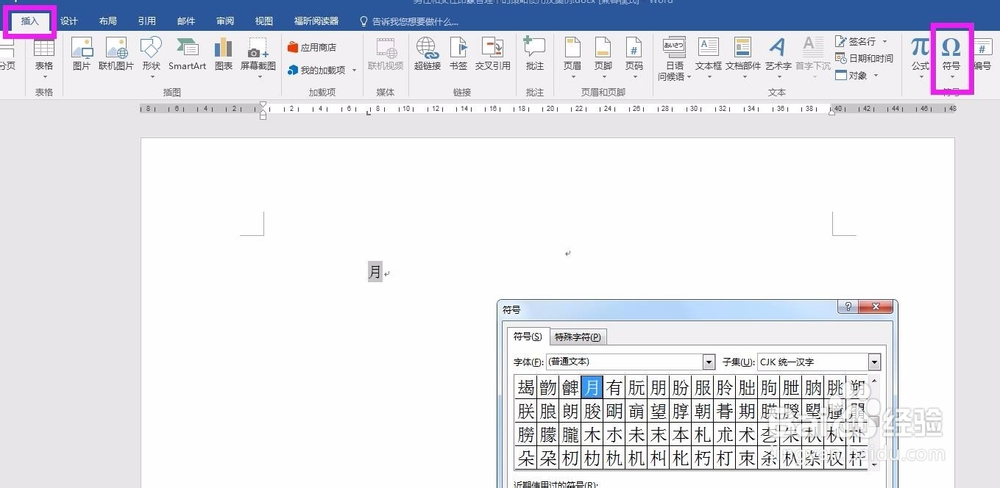Open the 页脚 footer menu

(603, 56)
